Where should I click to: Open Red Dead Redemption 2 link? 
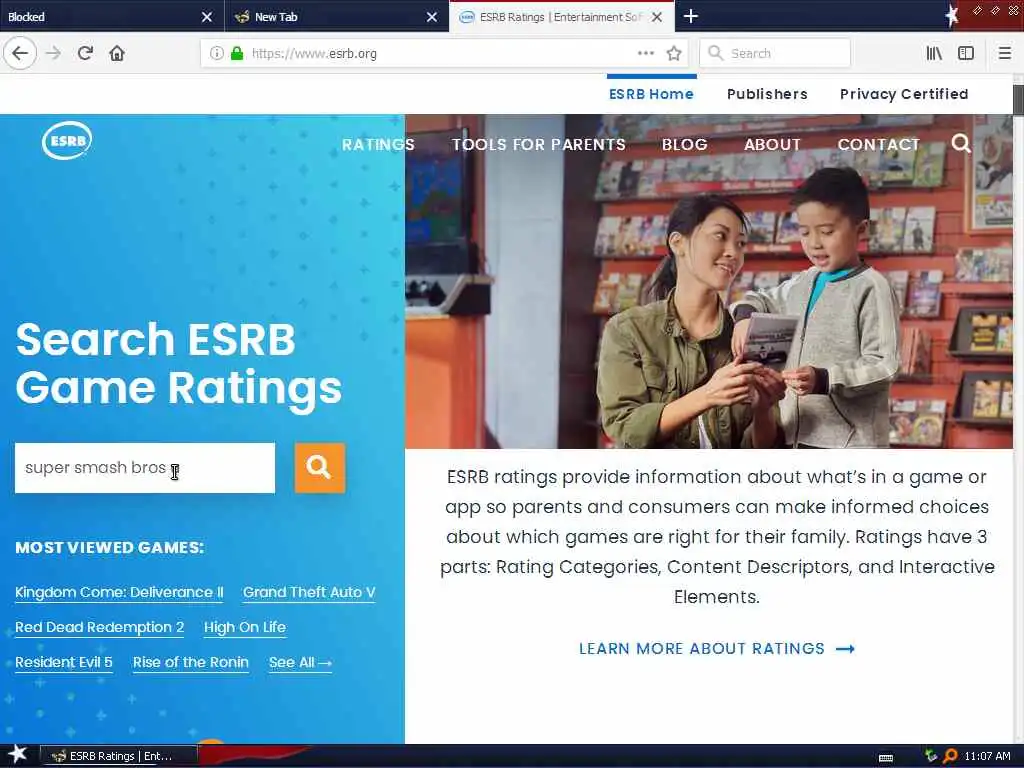coord(99,628)
